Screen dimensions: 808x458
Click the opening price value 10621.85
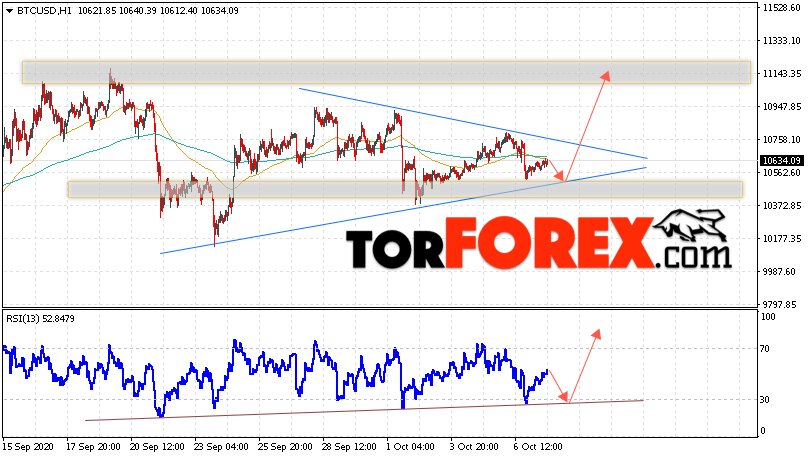97,10
